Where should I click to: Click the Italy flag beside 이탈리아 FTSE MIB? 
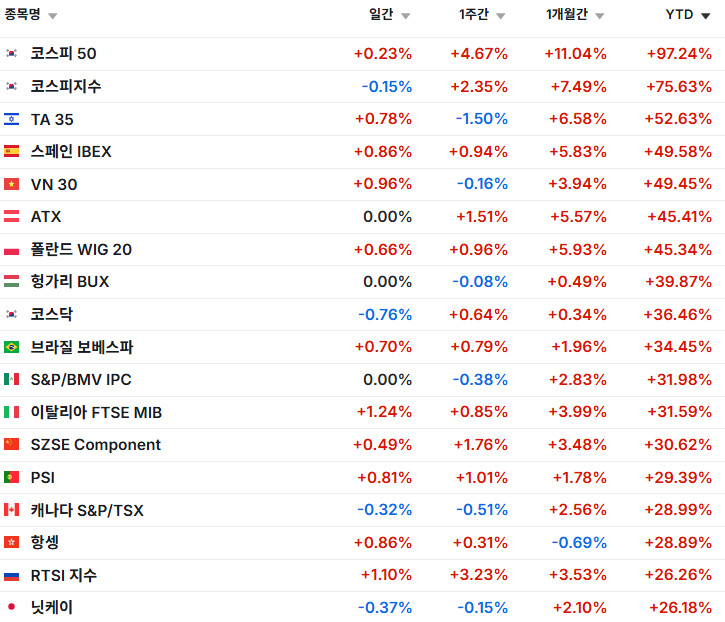coord(12,412)
